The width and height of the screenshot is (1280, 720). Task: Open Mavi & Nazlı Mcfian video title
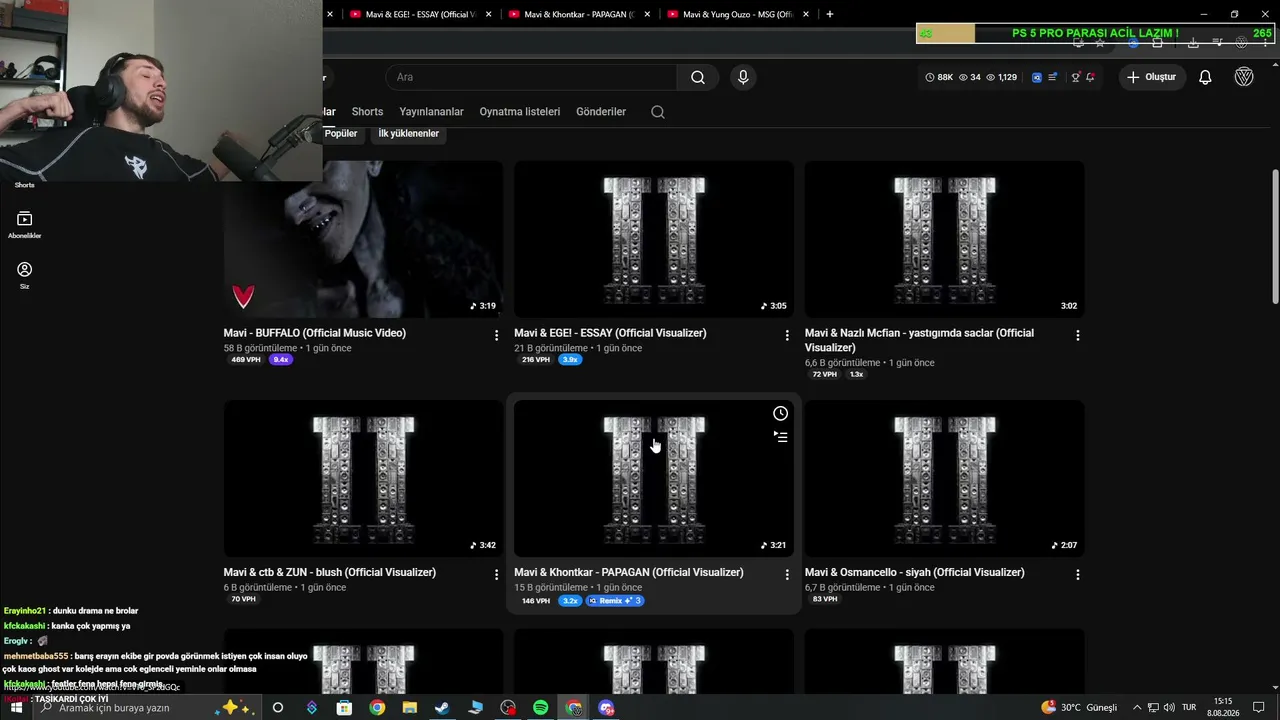[x=919, y=340]
